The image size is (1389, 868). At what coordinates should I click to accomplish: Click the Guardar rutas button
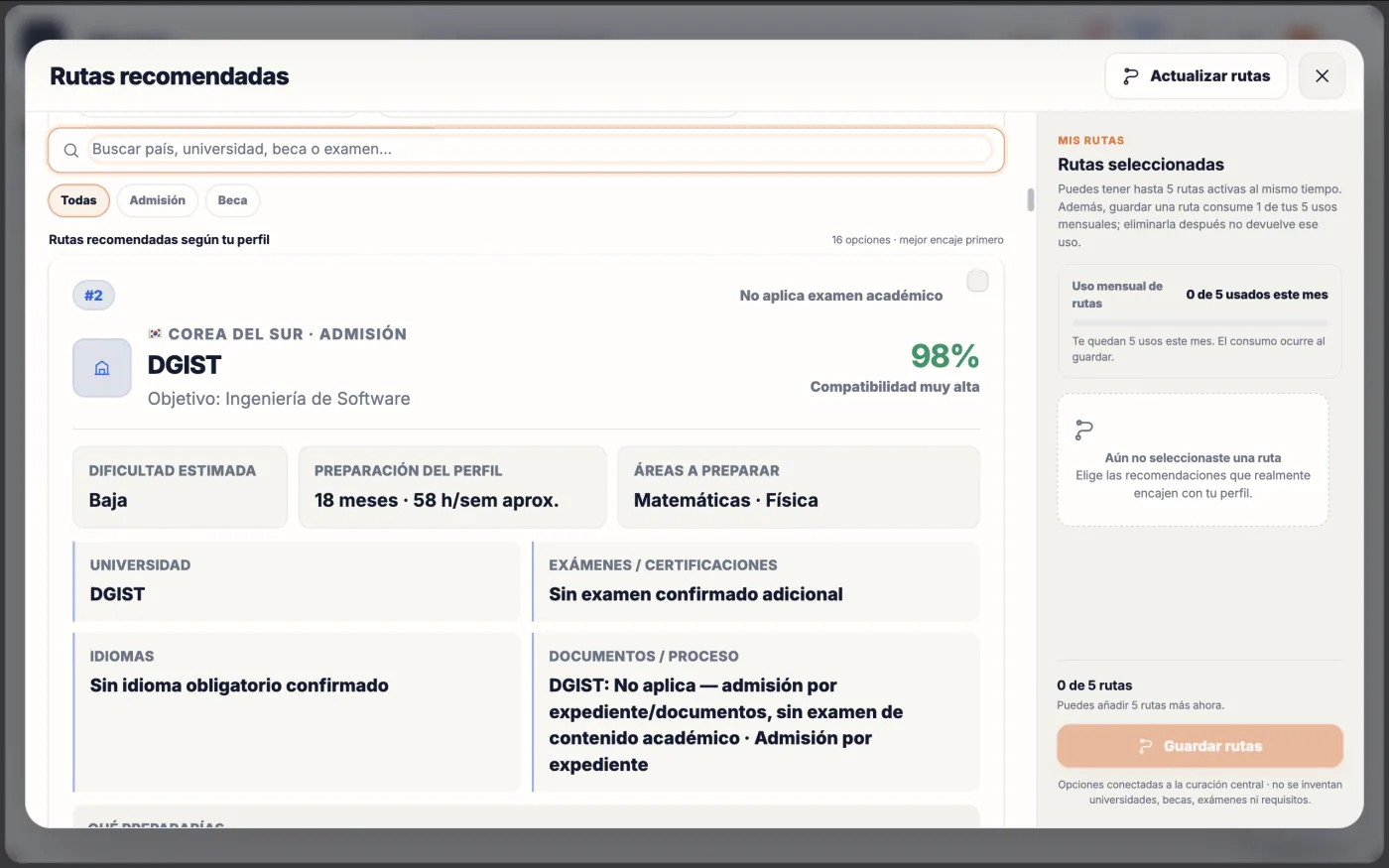[1200, 746]
